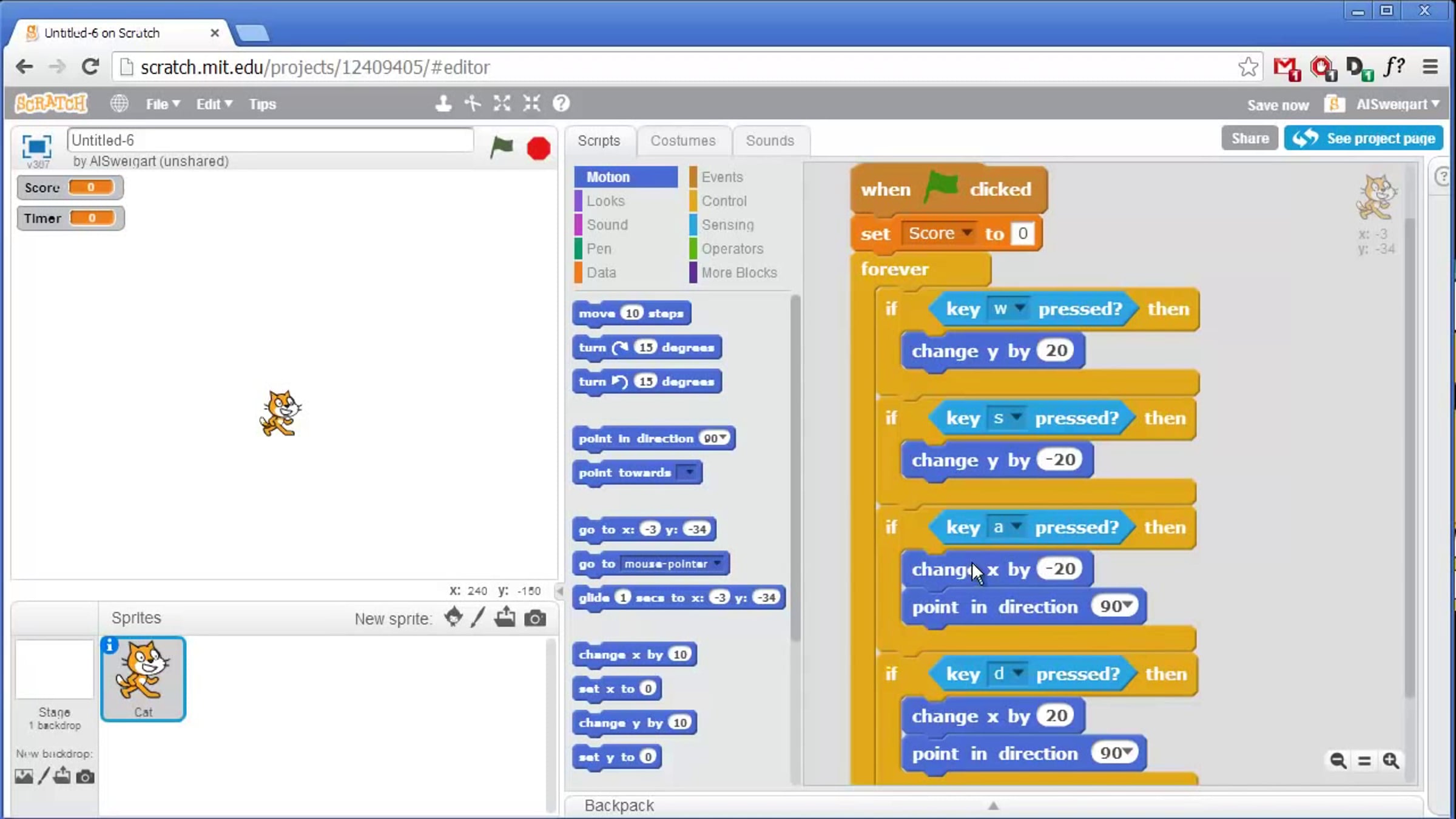The image size is (1456, 819).
Task: Open the File menu
Action: tap(163, 104)
